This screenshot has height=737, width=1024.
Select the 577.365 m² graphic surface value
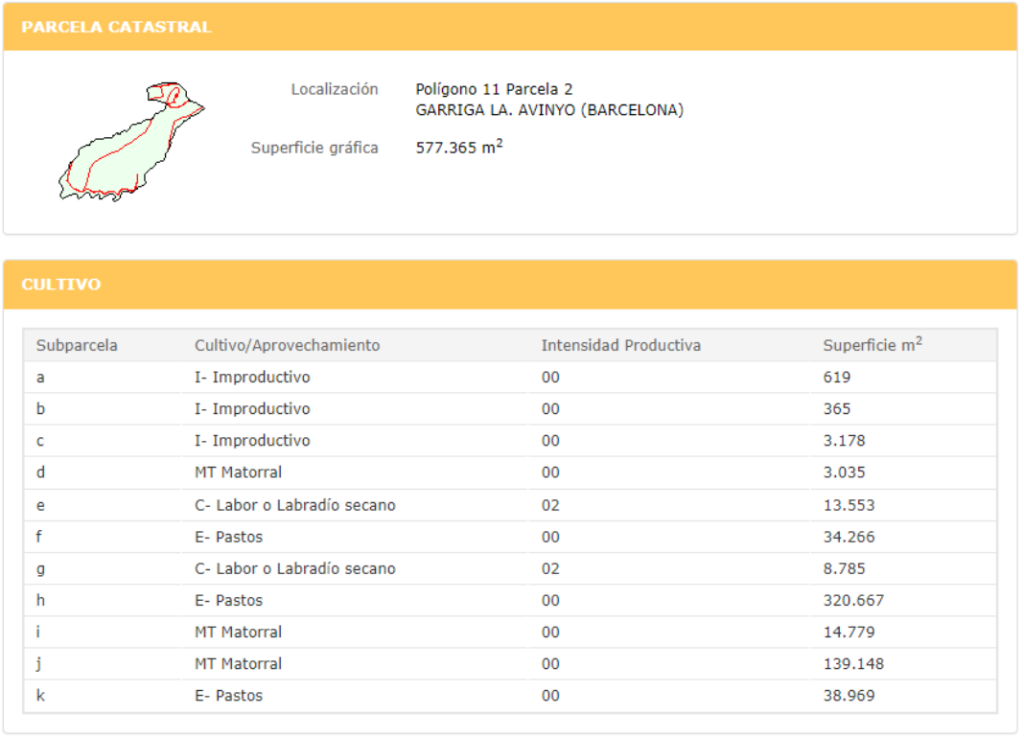(x=459, y=148)
